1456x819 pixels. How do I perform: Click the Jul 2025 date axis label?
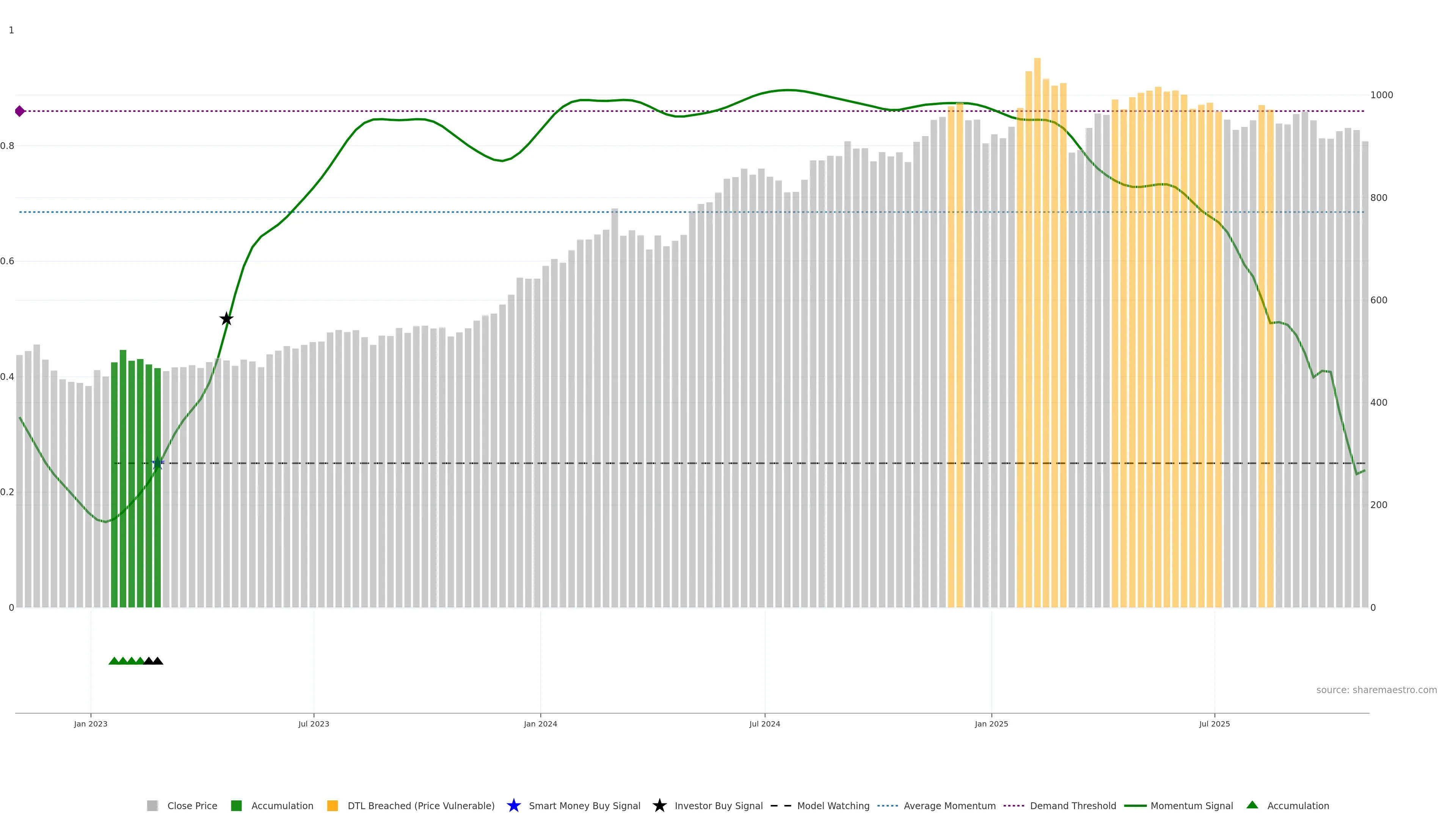pos(1214,724)
